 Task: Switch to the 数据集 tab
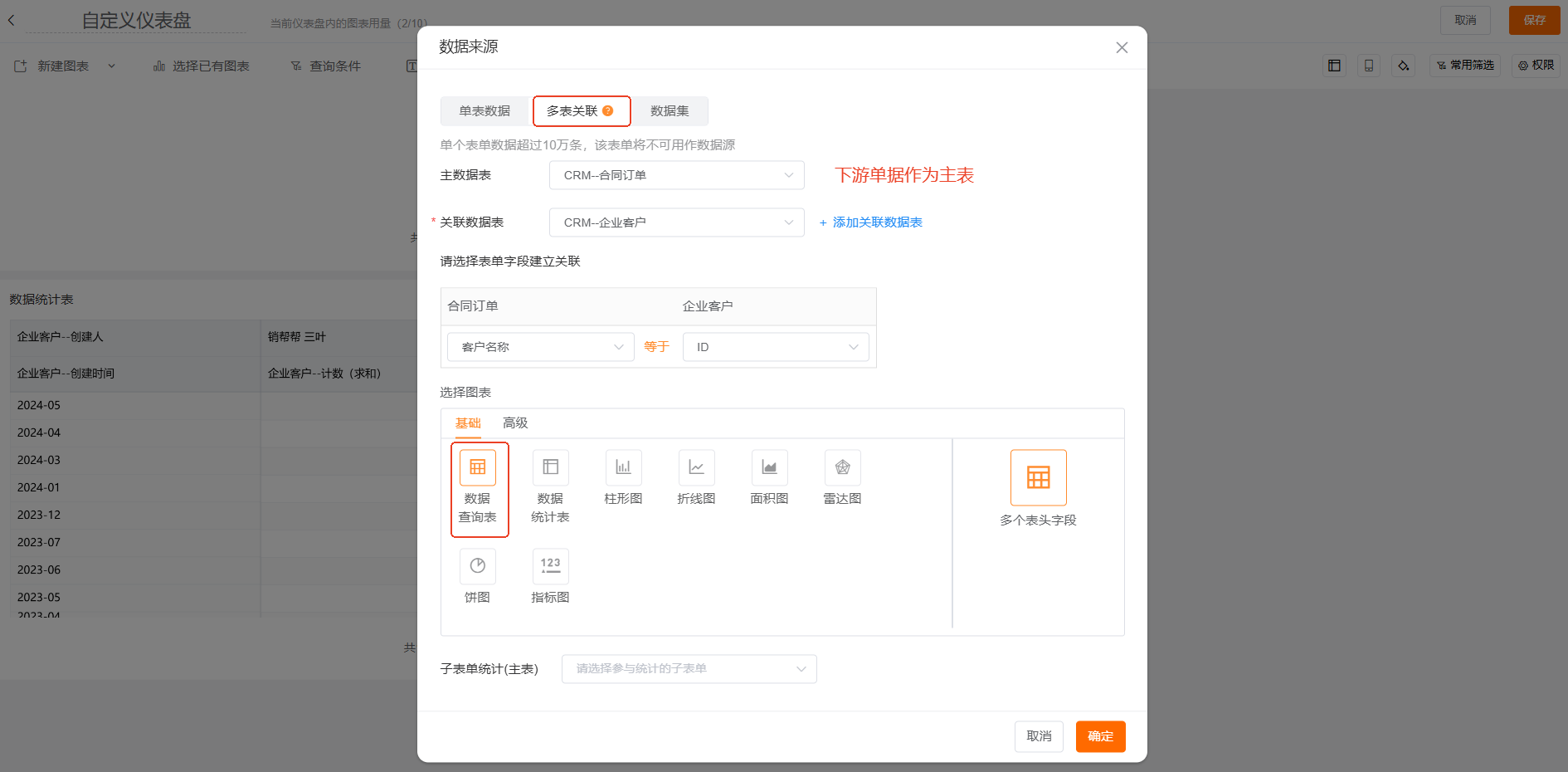point(670,111)
